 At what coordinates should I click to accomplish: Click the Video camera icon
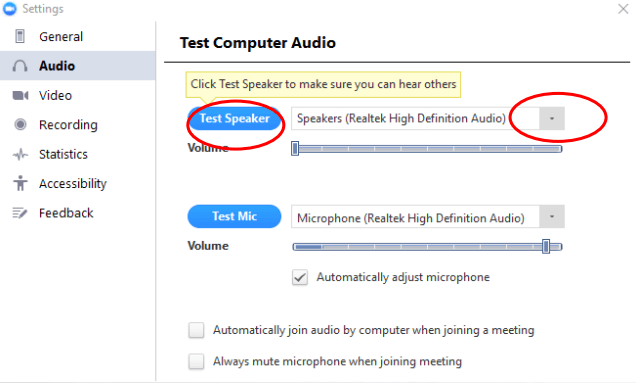[x=20, y=95]
